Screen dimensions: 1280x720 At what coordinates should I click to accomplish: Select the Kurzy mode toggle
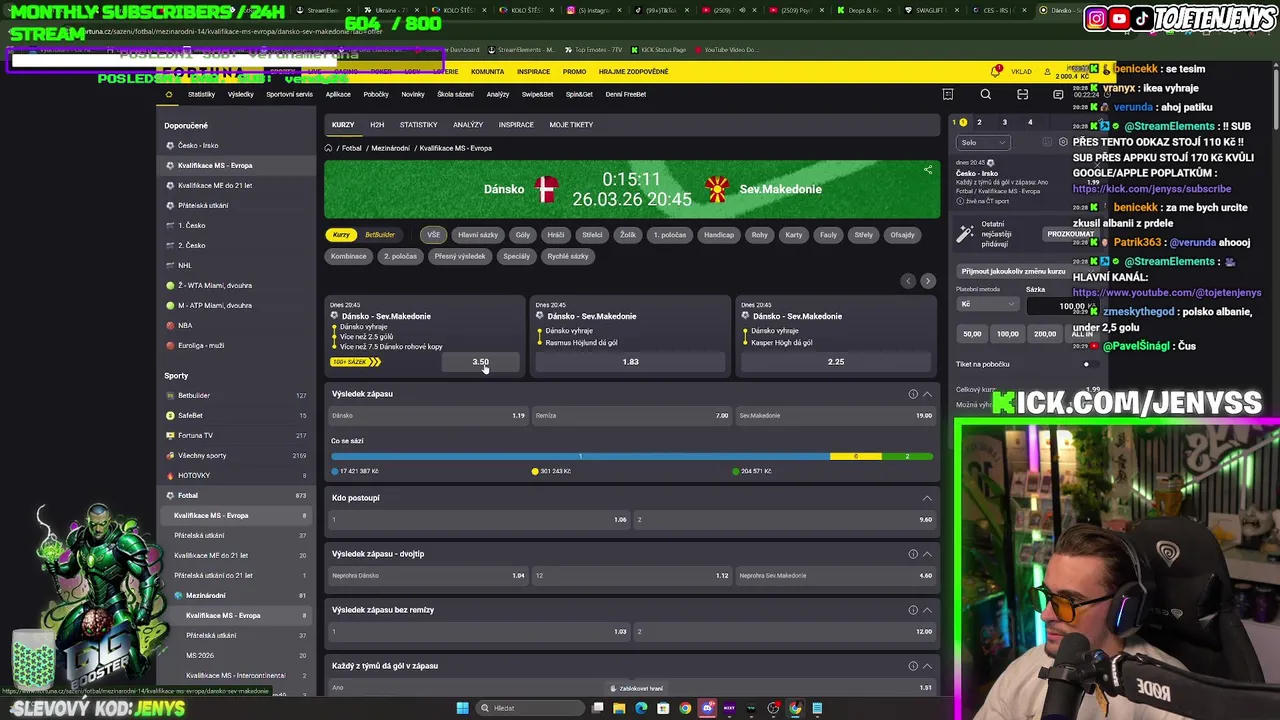pos(341,235)
